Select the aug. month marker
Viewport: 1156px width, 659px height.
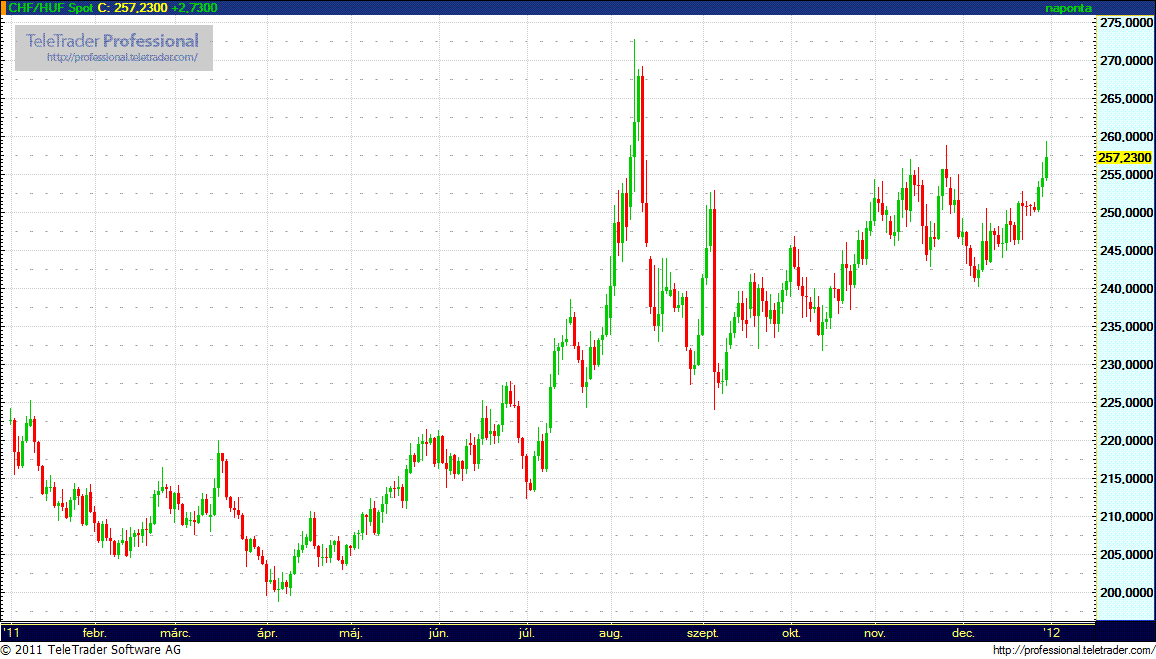coord(612,634)
